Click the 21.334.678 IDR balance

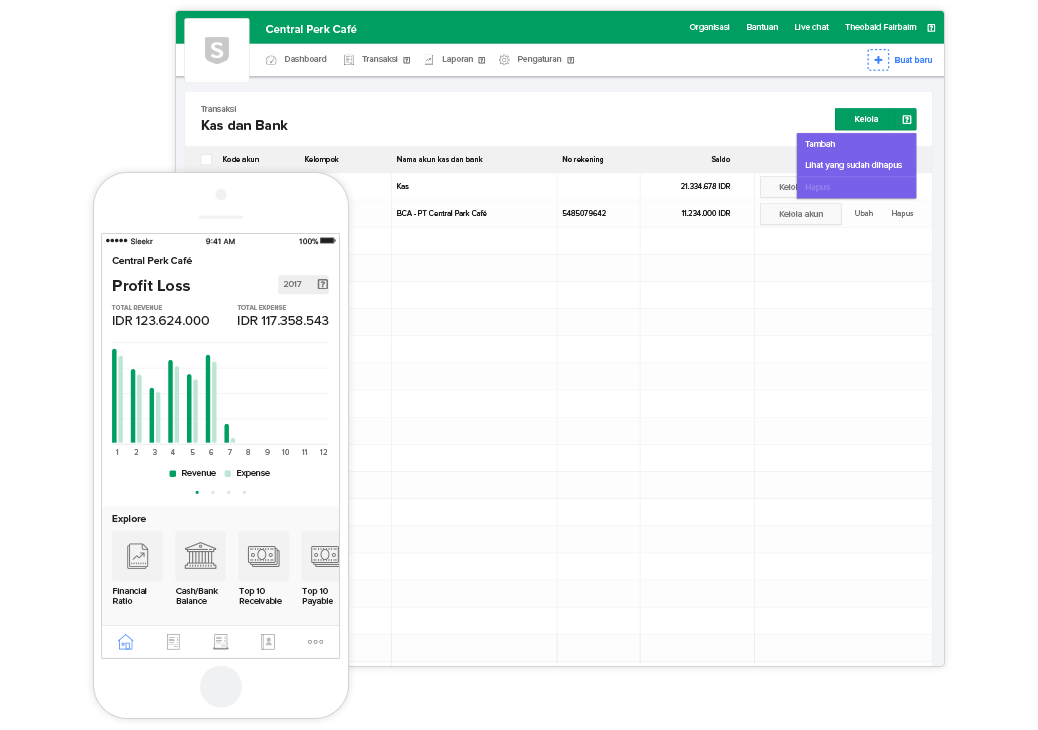[x=706, y=187]
